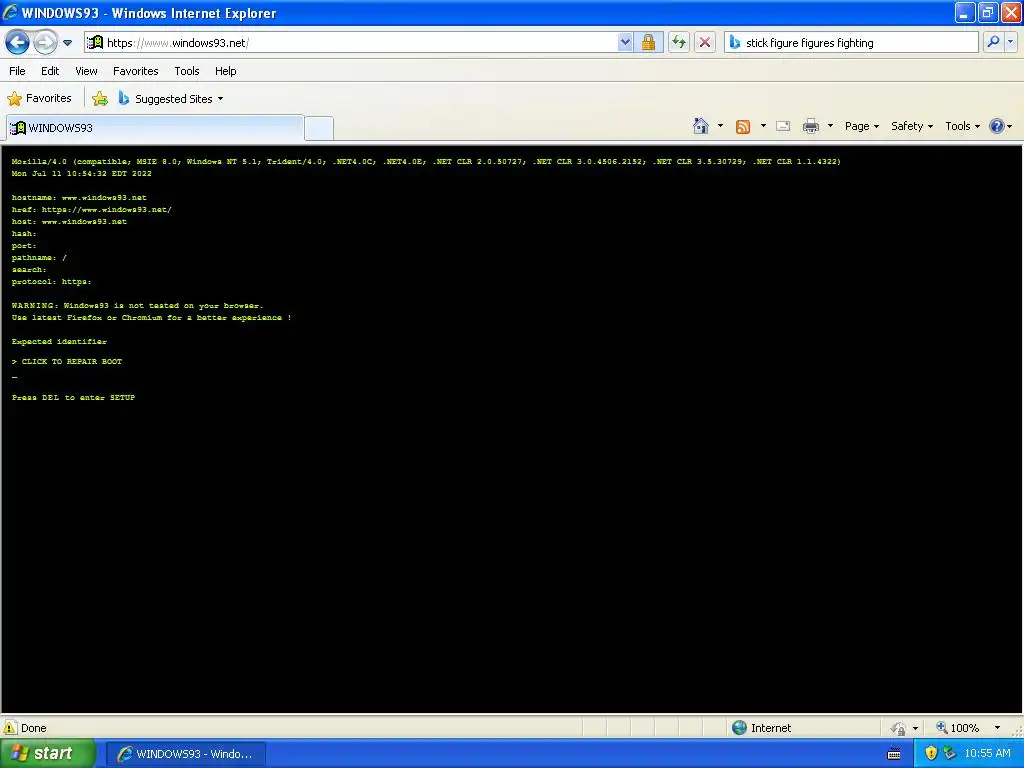
Task: Click the search magnifier button
Action: [993, 42]
